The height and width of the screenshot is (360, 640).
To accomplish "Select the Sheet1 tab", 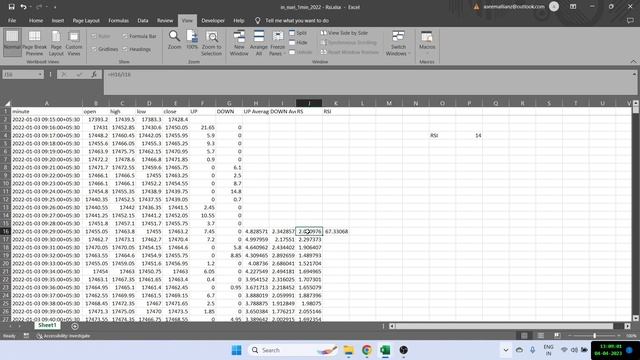I will (x=47, y=325).
